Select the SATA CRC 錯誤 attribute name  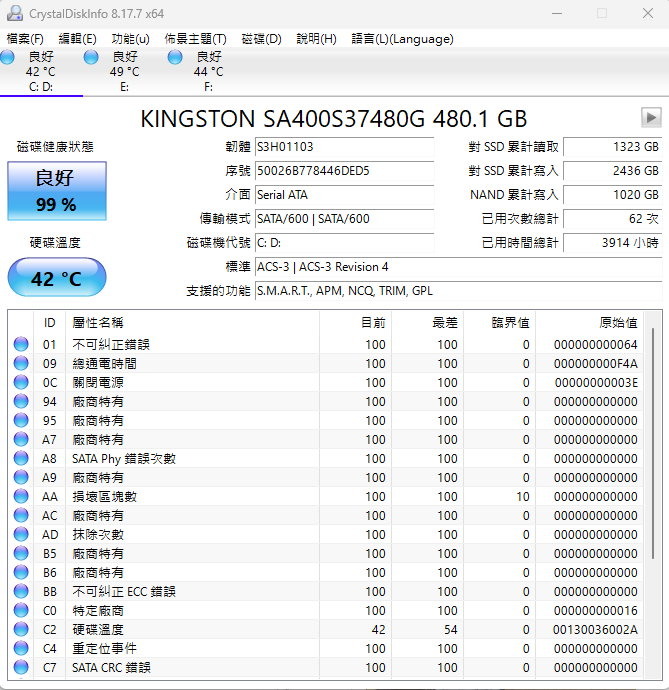coord(111,668)
